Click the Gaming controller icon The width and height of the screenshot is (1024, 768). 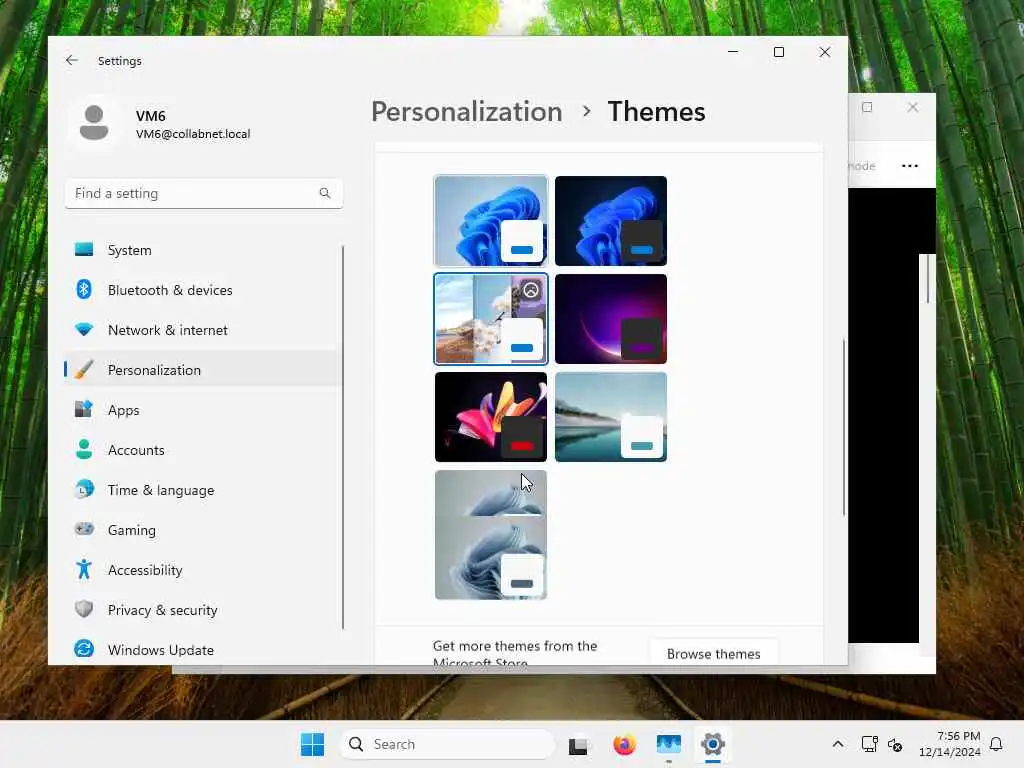[x=84, y=529]
